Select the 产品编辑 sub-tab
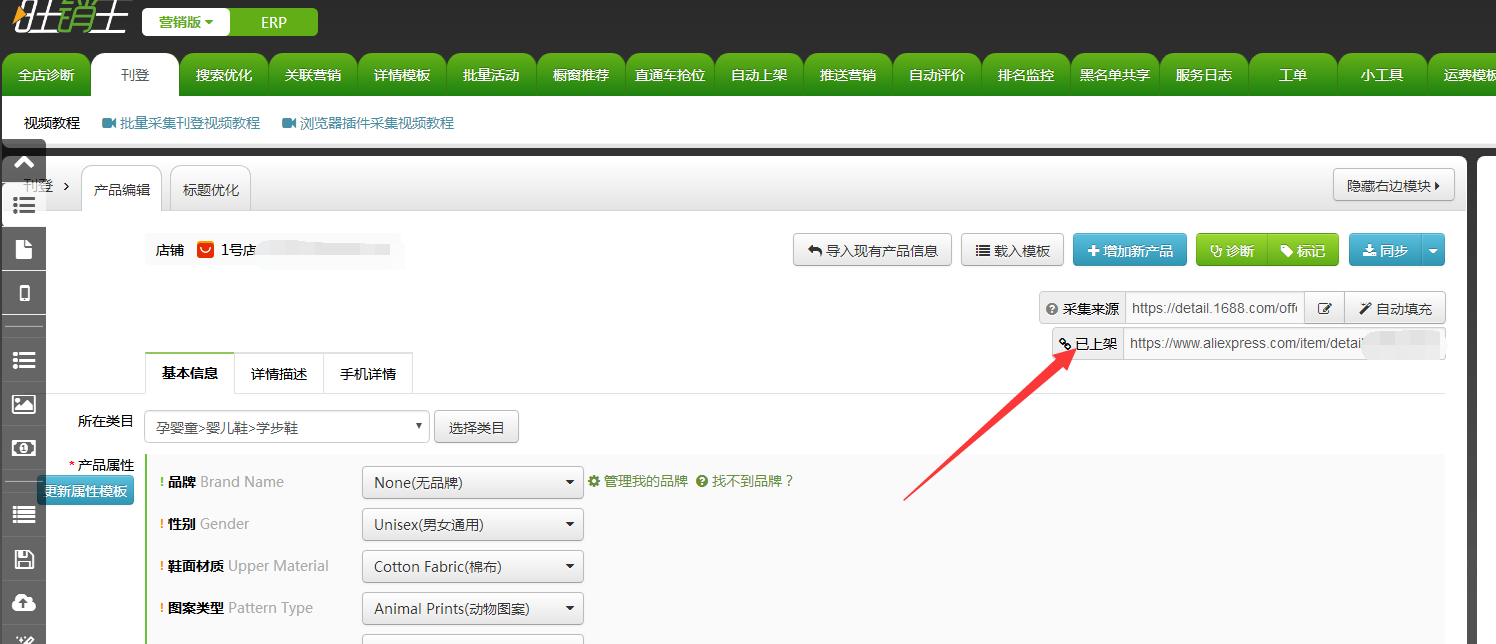This screenshot has width=1496, height=644. [122, 189]
